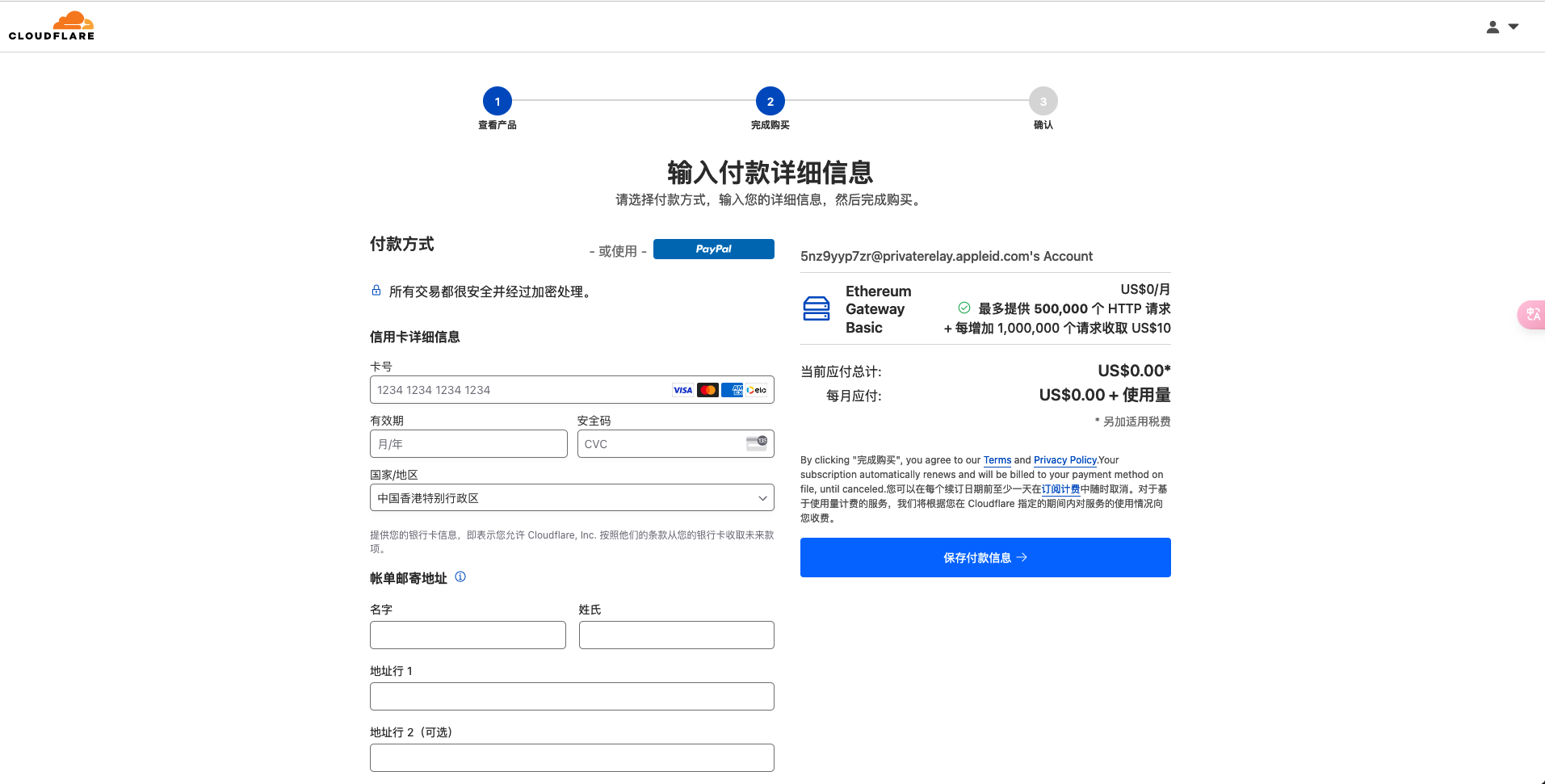Image resolution: width=1545 pixels, height=784 pixels.
Task: Open the user account menu icon
Action: (1493, 27)
